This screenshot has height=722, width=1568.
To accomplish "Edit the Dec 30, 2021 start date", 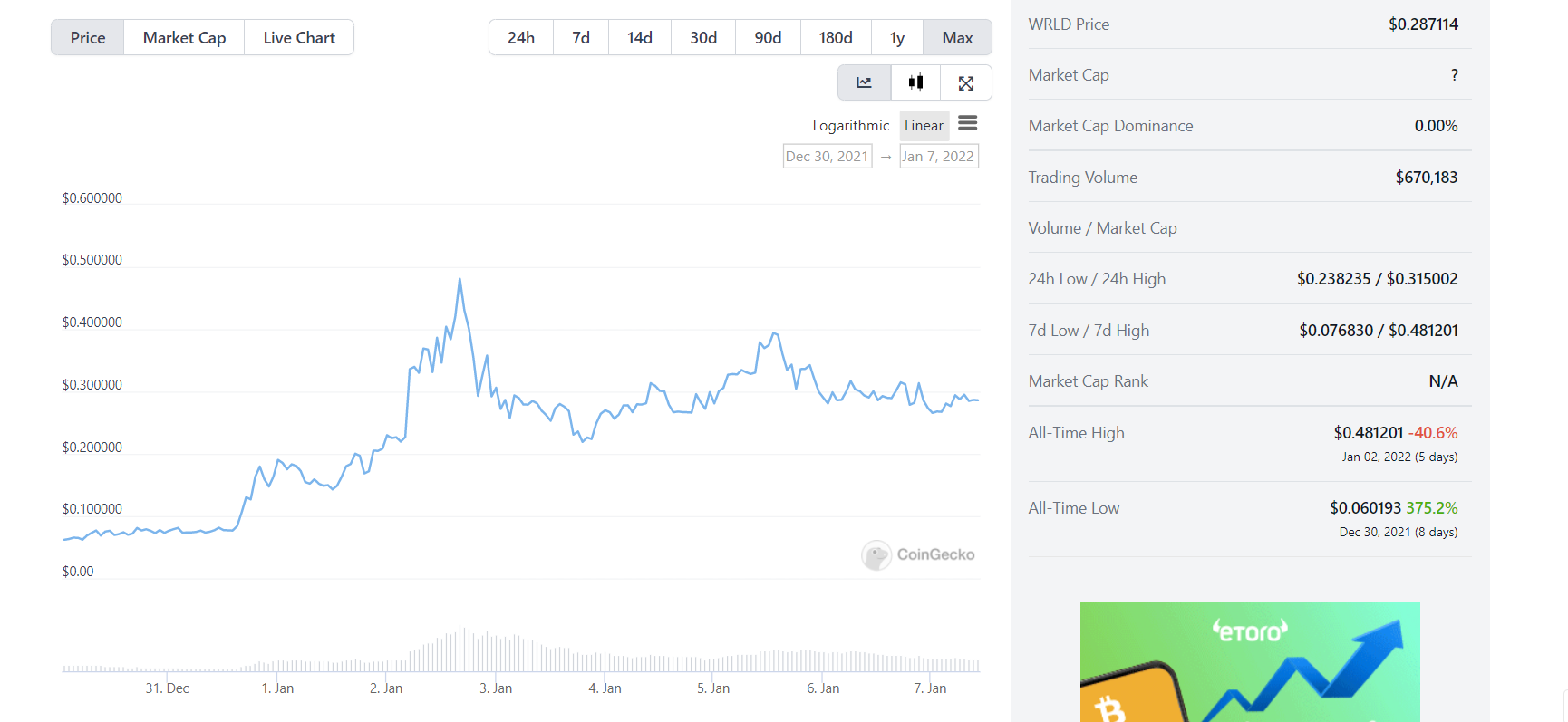I will pos(828,157).
